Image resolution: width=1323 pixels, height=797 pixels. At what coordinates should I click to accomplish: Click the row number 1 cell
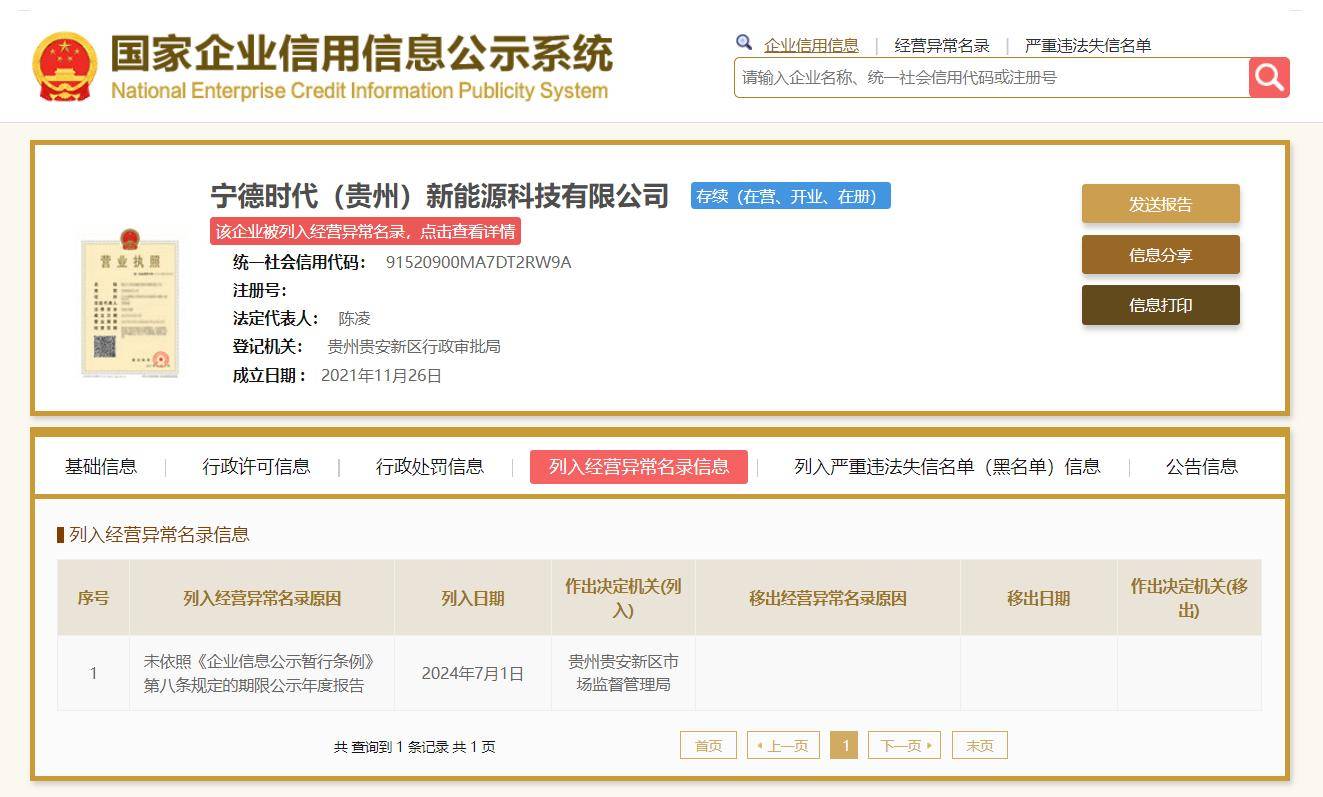(x=93, y=673)
